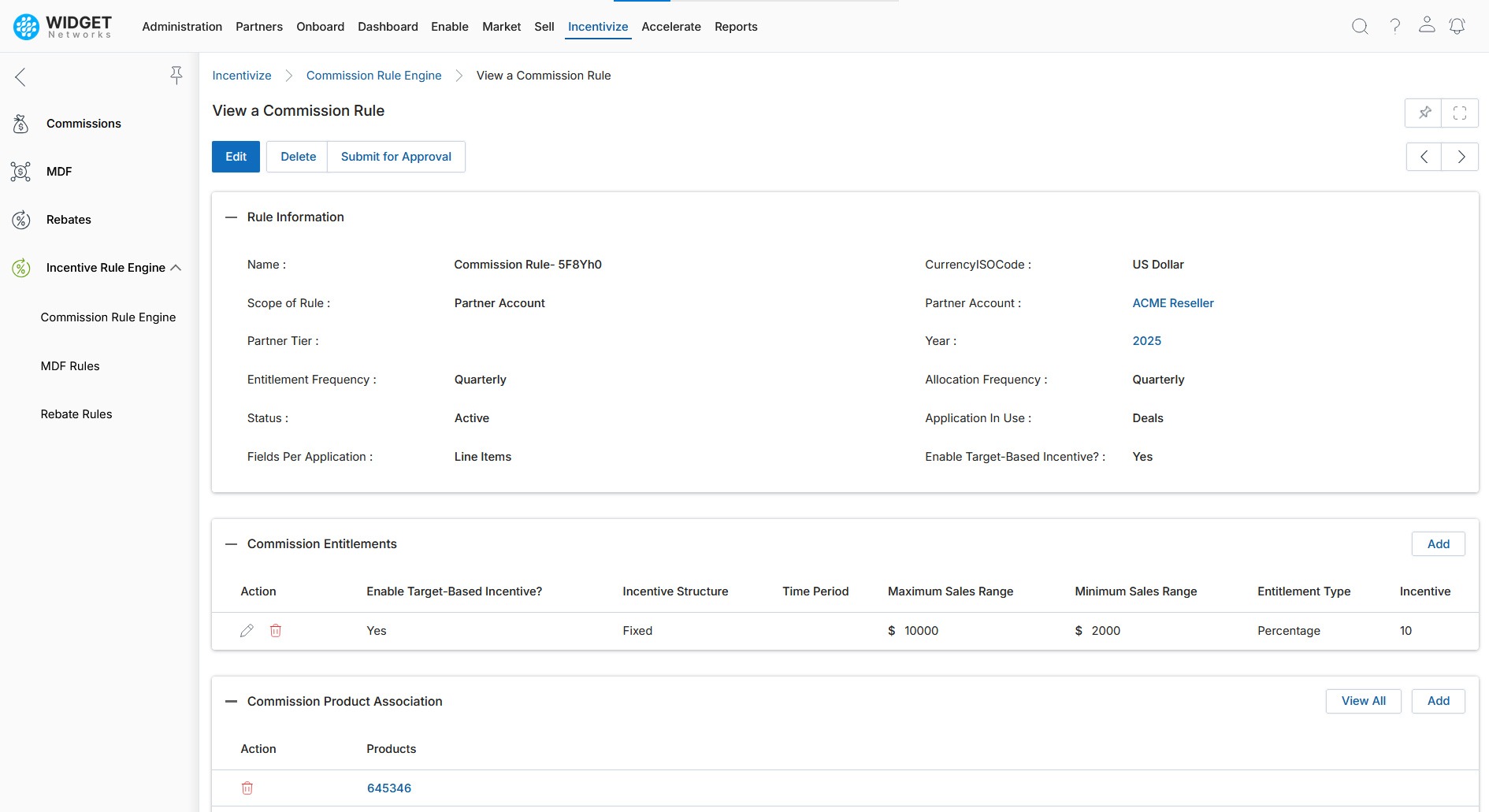Pin the sidebar using pushpin icon
The image size is (1489, 812).
(x=176, y=76)
